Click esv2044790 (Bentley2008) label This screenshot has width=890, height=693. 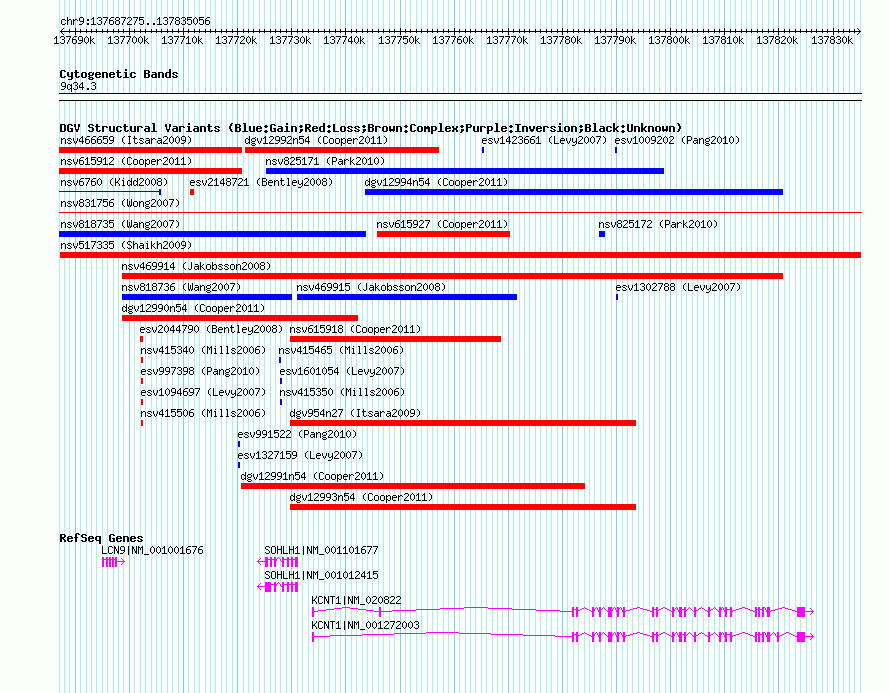(211, 329)
